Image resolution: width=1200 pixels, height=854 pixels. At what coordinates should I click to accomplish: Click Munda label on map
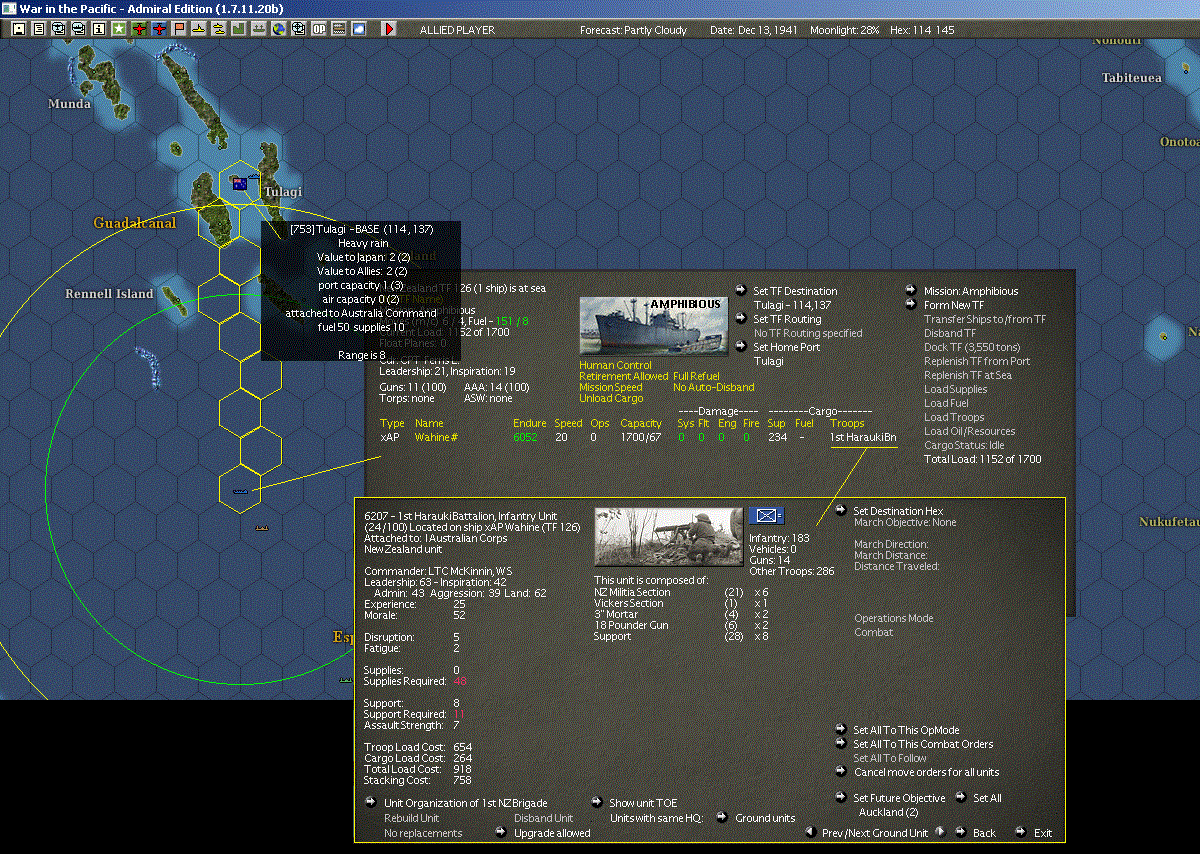(69, 103)
